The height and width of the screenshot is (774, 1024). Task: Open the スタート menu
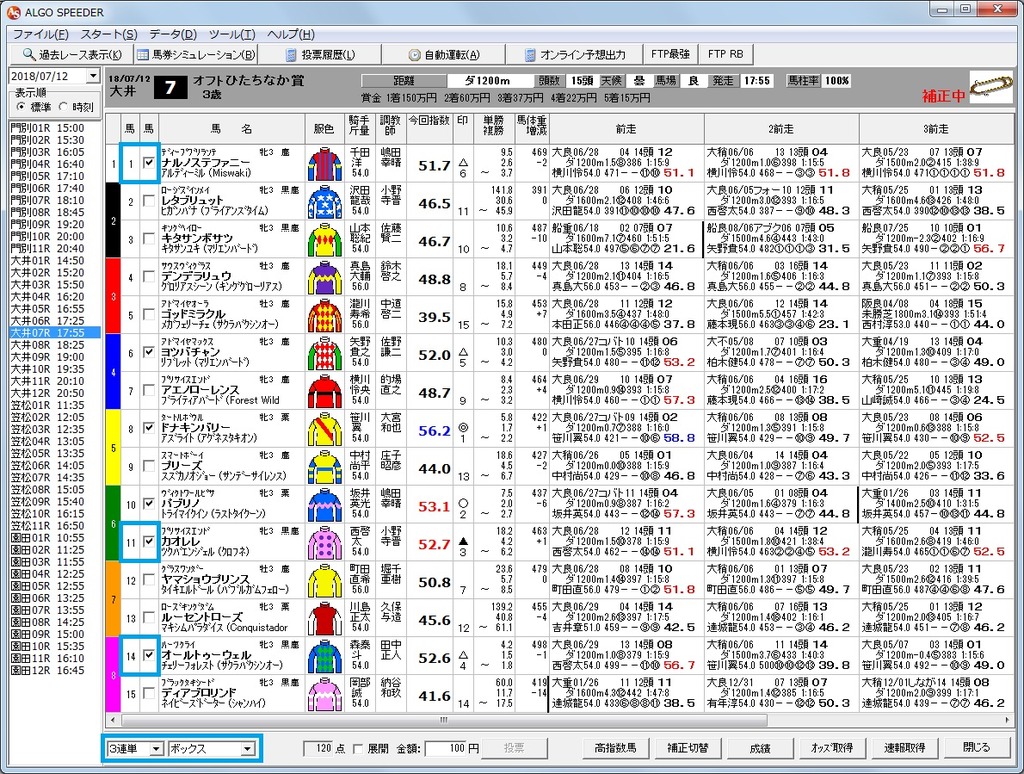[109, 34]
